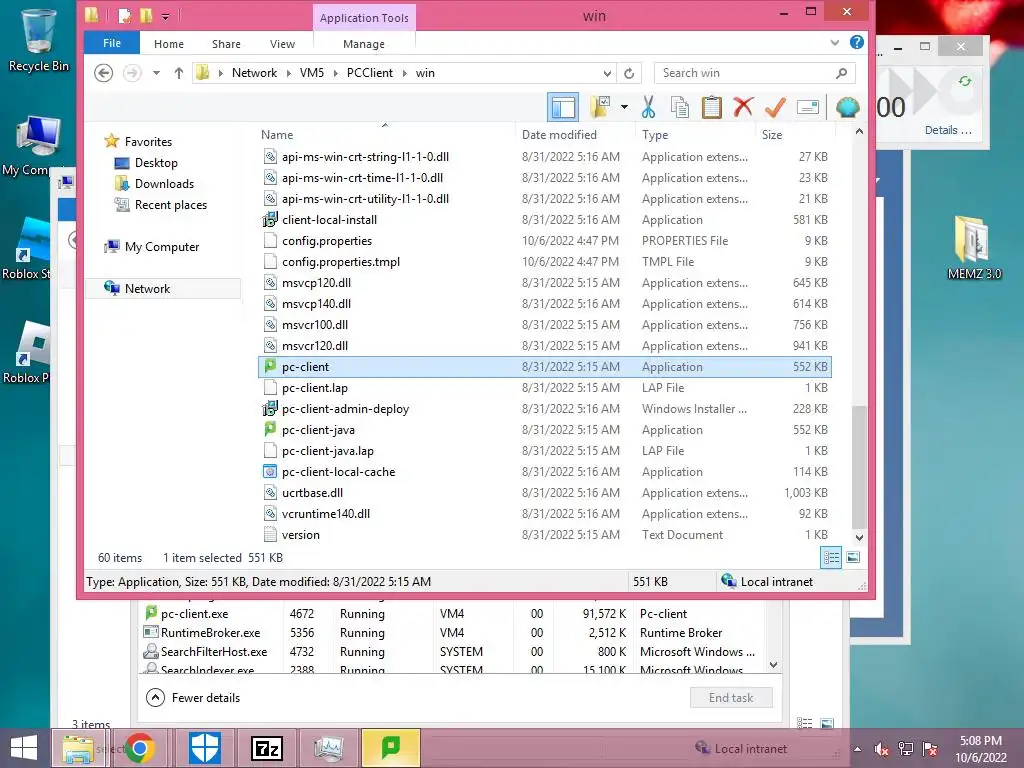
Task: Open the Manage ribbon tab
Action: pos(364,44)
